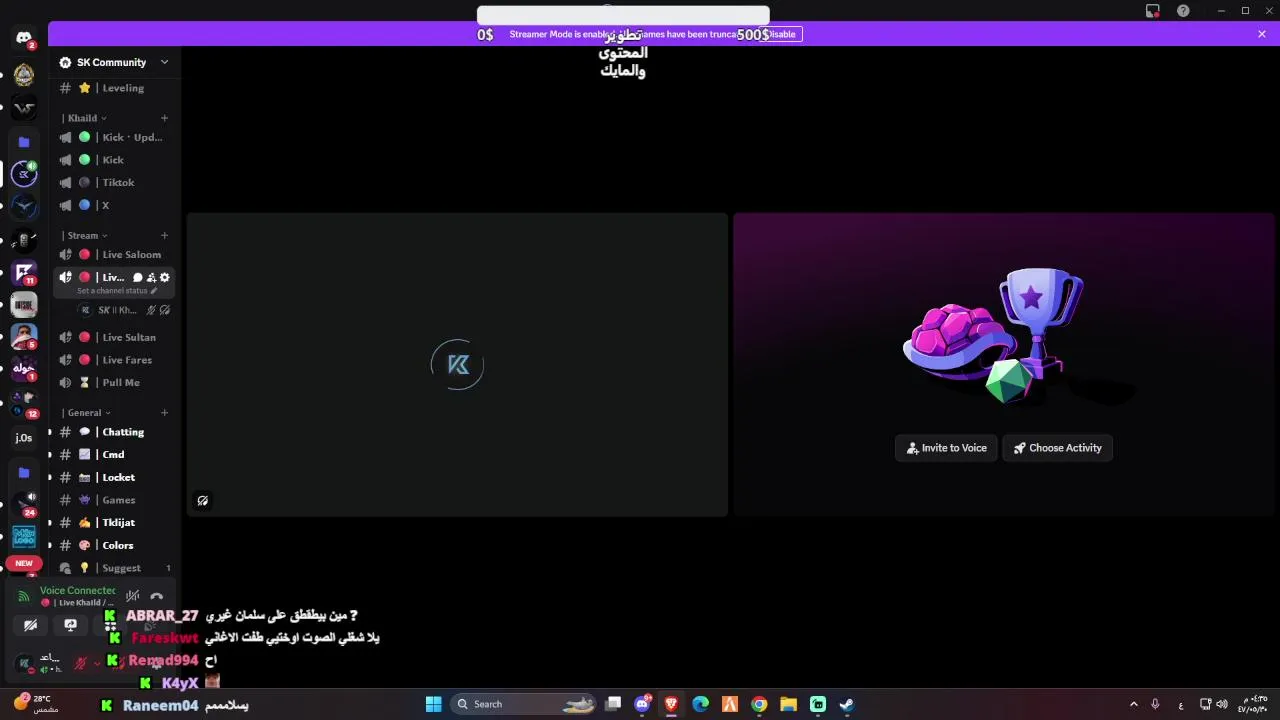The height and width of the screenshot is (720, 1280).
Task: Add a channel to the Stream category
Action: point(164,236)
